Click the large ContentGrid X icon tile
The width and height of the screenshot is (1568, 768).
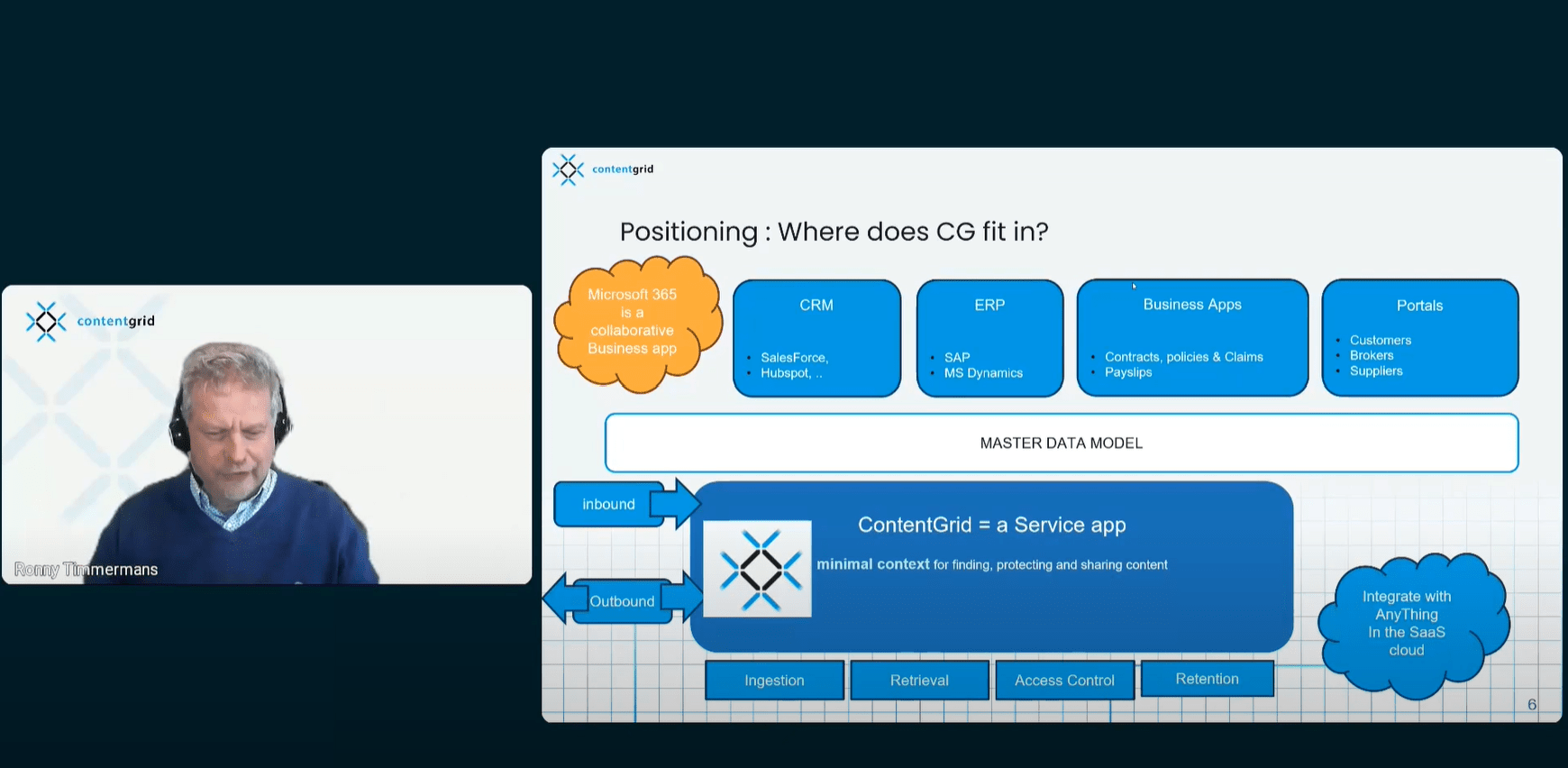(x=757, y=569)
